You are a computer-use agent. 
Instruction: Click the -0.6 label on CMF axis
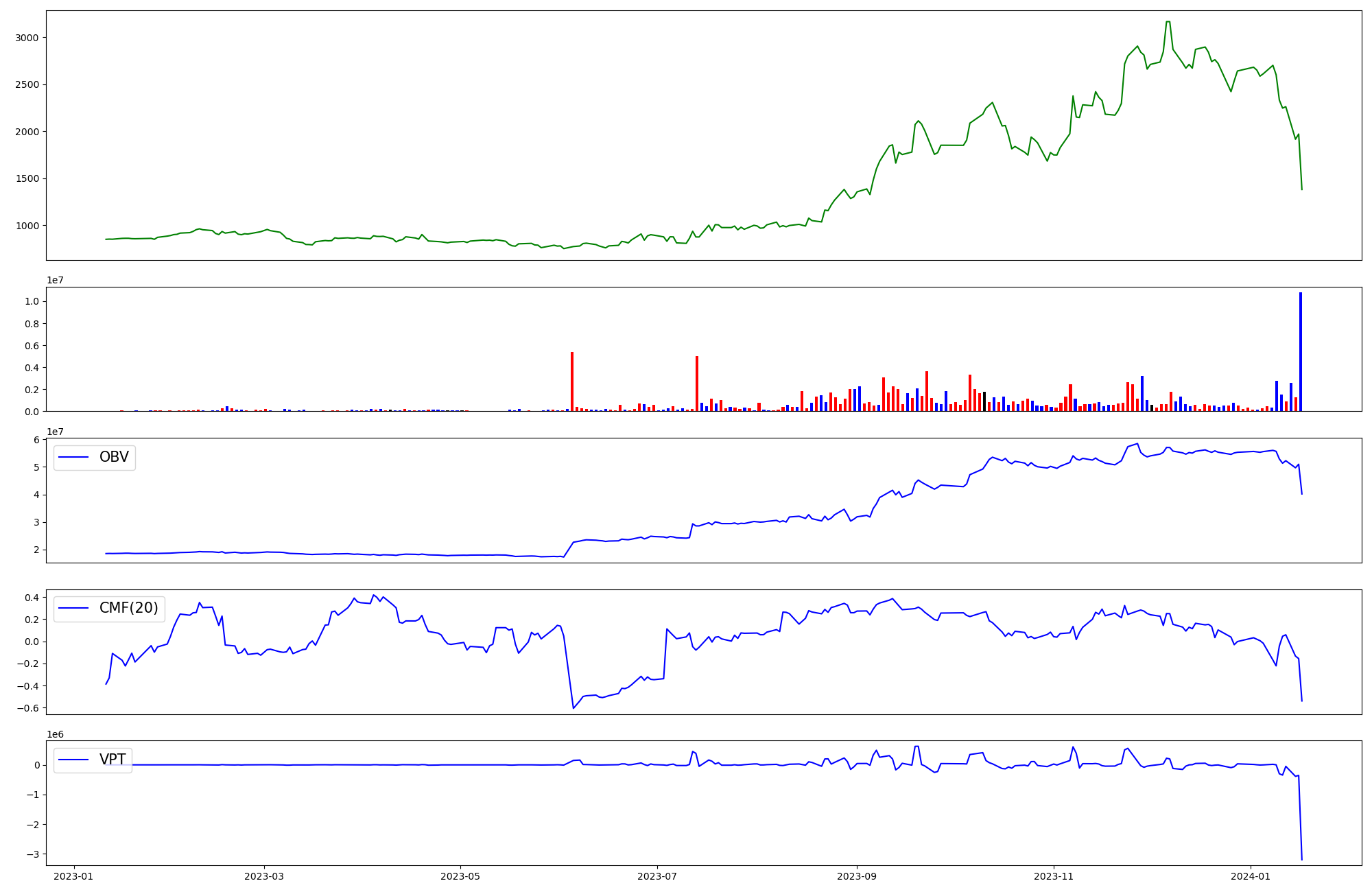point(27,708)
